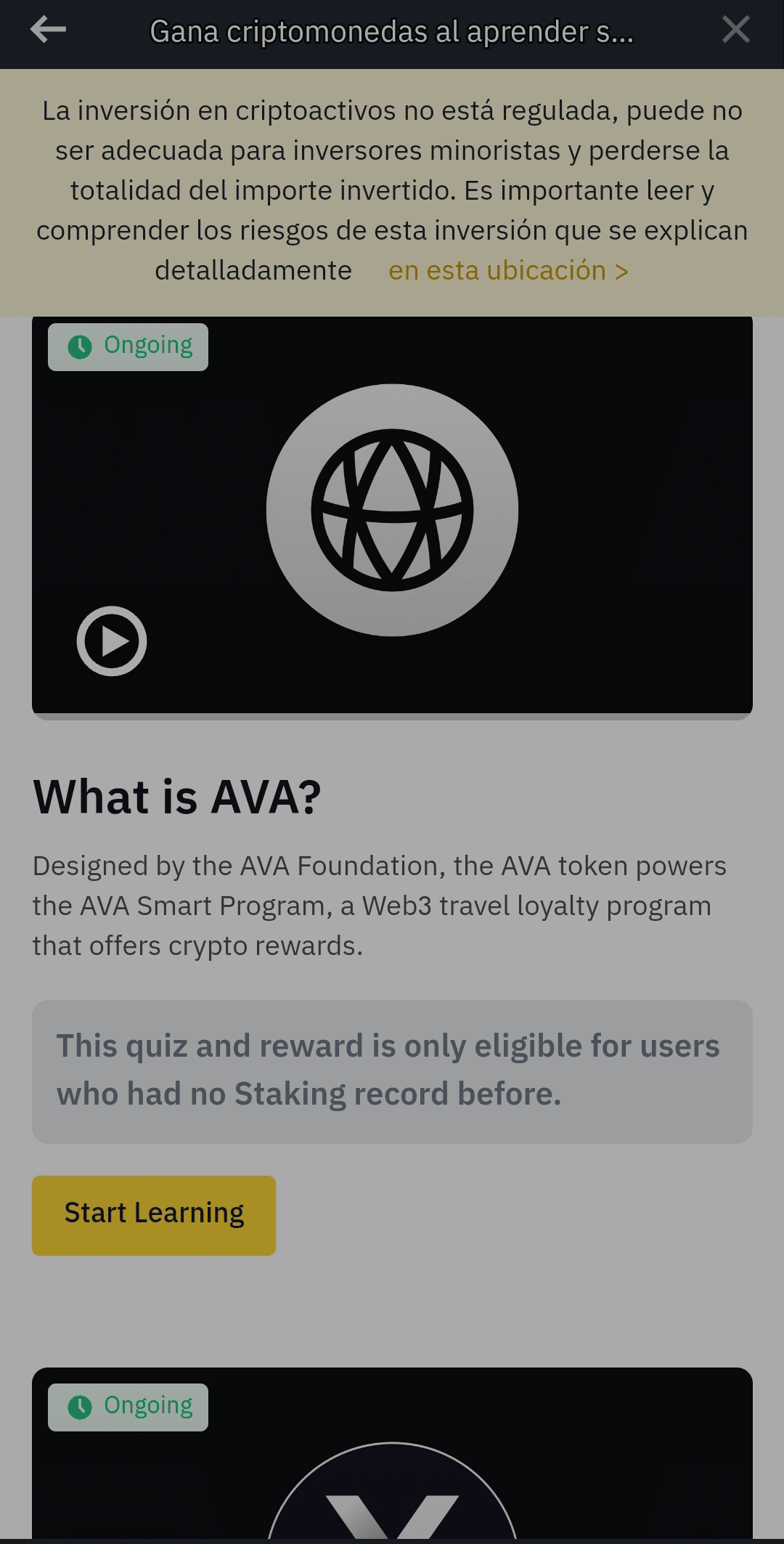Tap the AVA Foundation description paragraph
Image resolution: width=784 pixels, height=1544 pixels.
coord(379,906)
